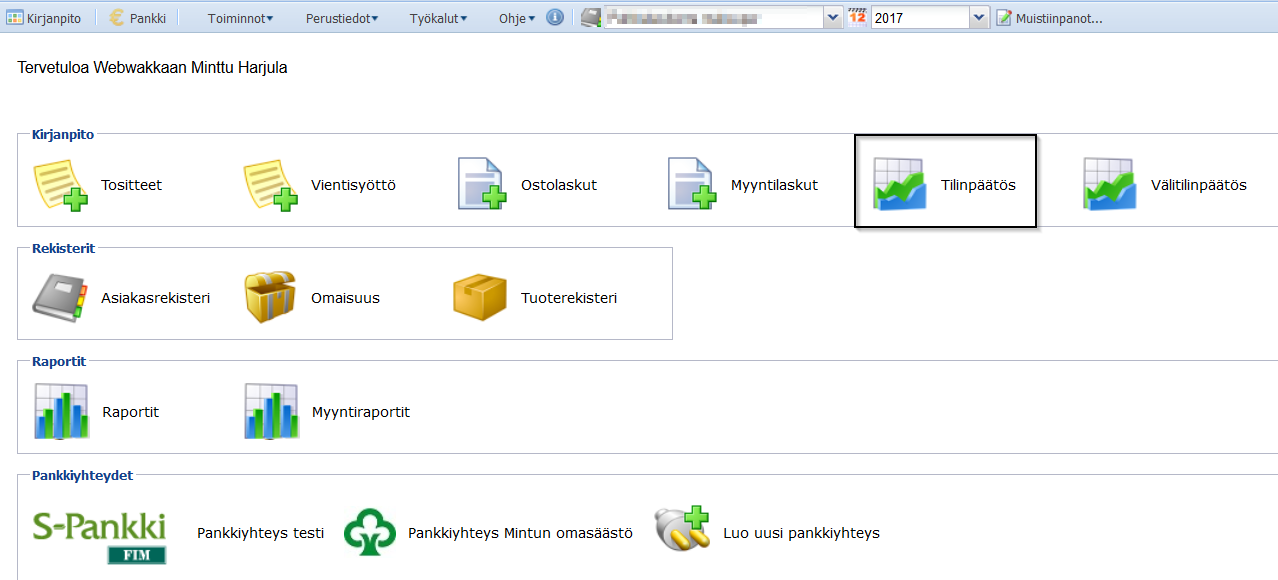Open the company selector dropdown arrow
Image resolution: width=1278 pixels, height=580 pixels.
point(832,18)
